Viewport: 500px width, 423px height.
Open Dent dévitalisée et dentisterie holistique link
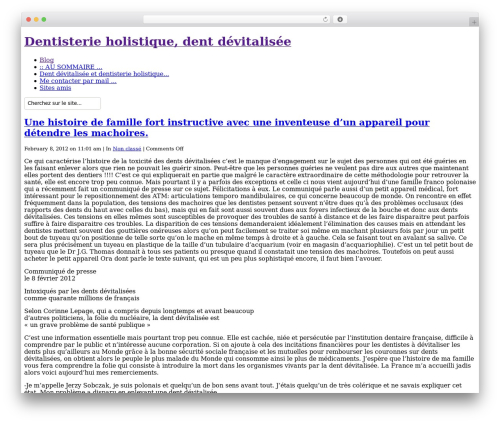[104, 74]
